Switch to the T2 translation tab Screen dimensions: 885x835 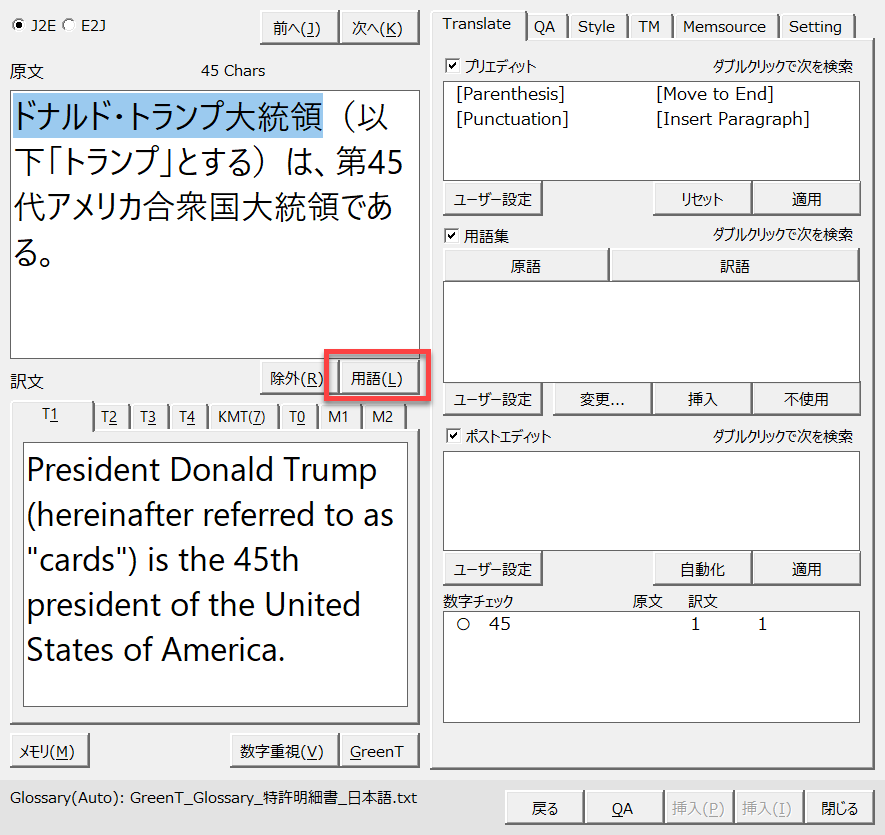tap(109, 417)
